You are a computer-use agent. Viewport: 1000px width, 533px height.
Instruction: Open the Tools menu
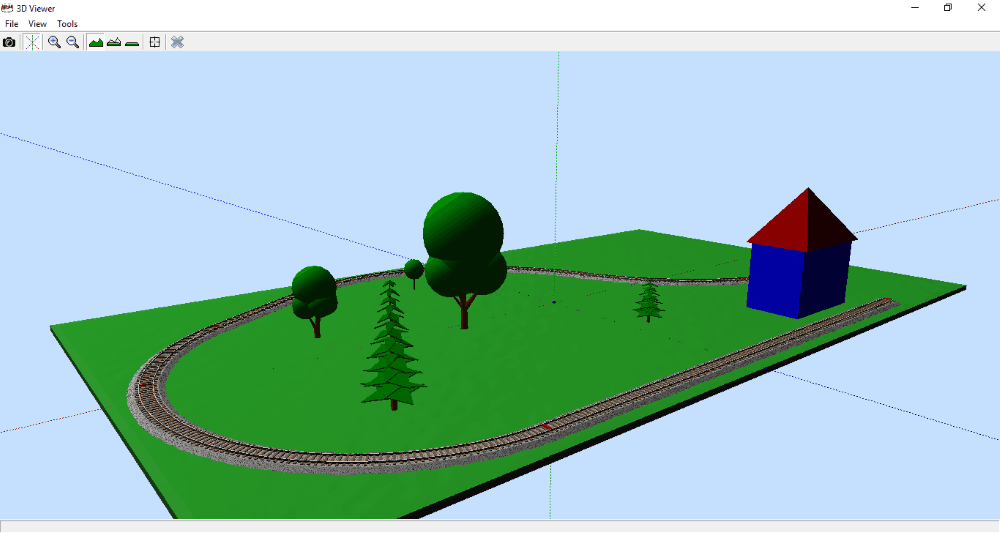67,24
